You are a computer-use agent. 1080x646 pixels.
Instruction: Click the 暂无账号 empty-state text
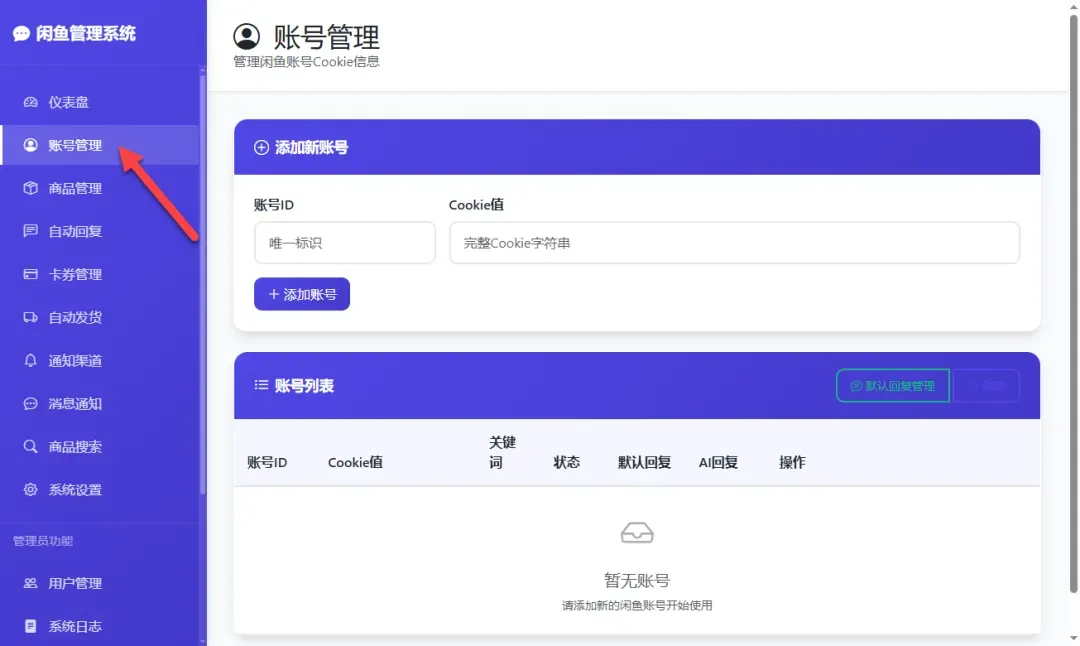(x=637, y=581)
